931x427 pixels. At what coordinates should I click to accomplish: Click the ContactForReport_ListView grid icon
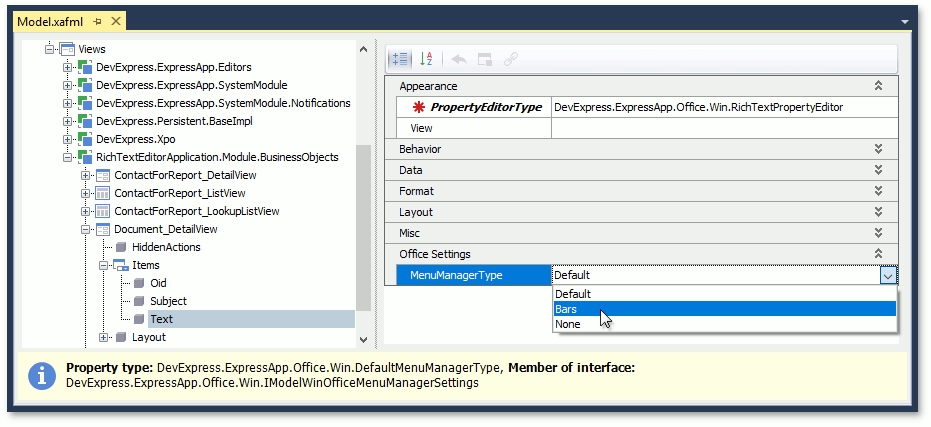(103, 193)
